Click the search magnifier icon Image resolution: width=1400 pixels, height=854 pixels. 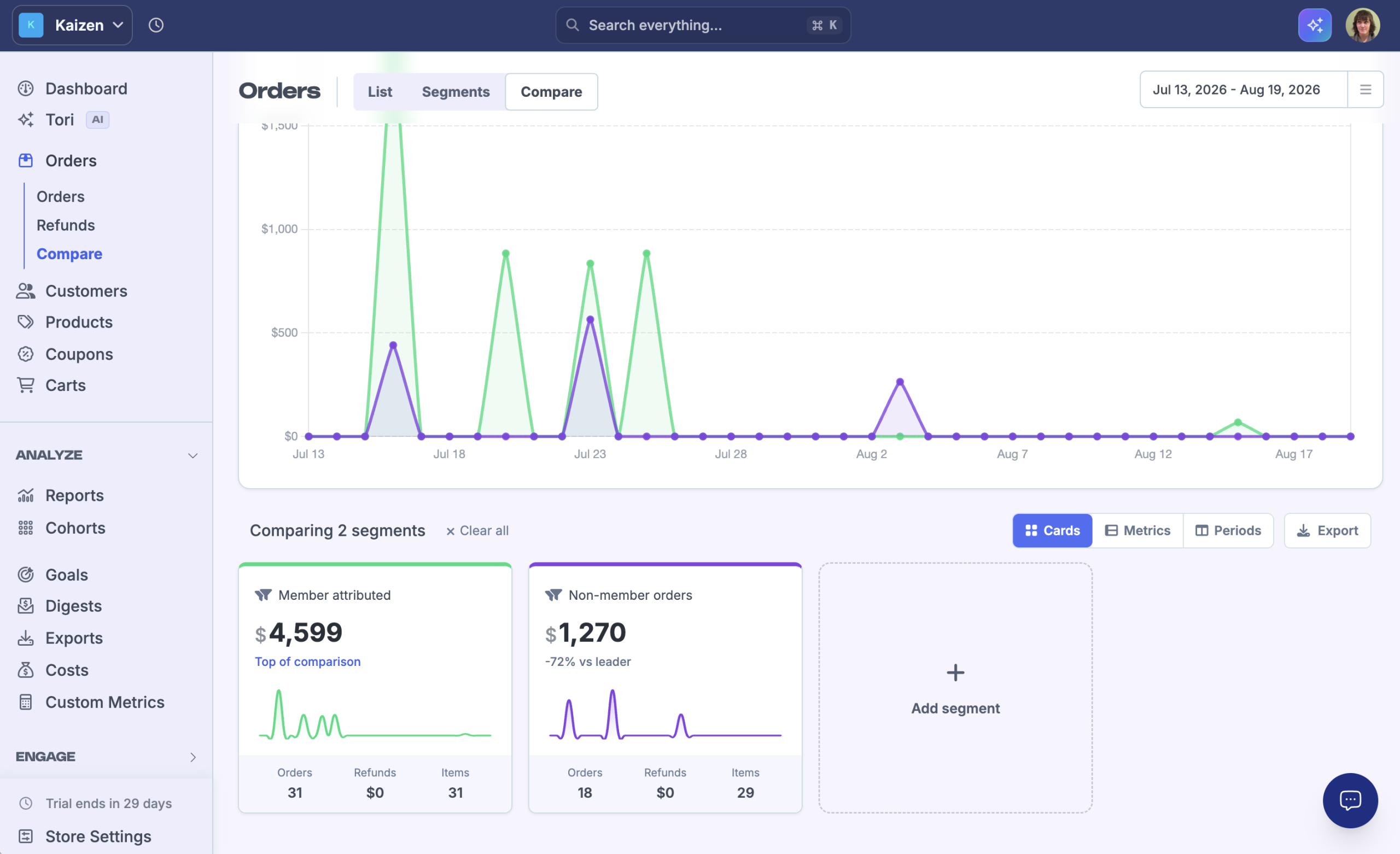[x=572, y=25]
